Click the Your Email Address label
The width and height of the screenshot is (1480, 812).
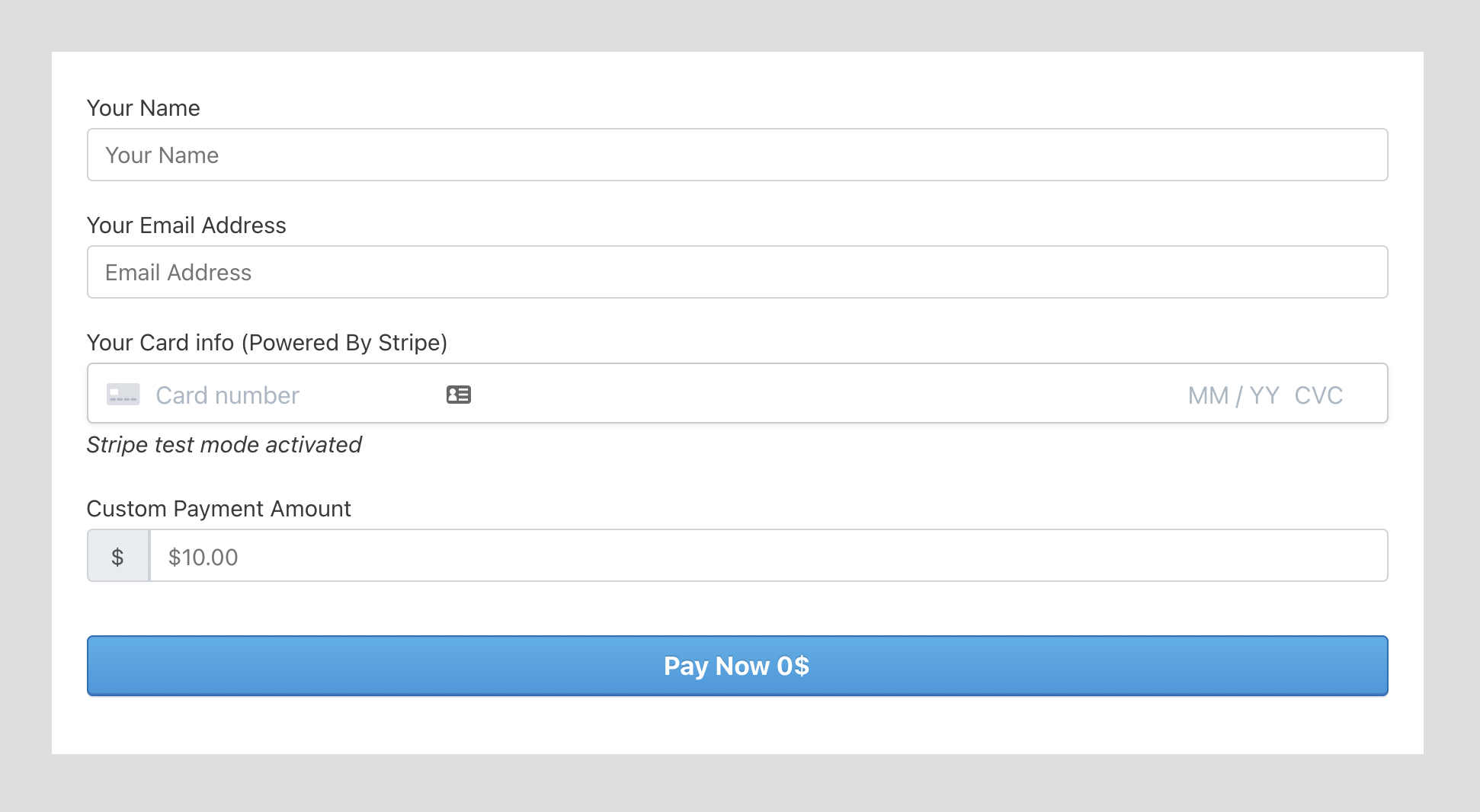point(187,225)
